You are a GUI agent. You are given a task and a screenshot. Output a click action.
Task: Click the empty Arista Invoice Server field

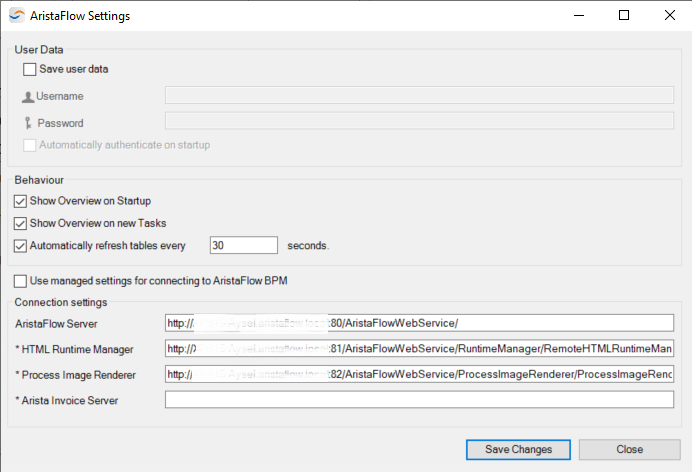419,400
